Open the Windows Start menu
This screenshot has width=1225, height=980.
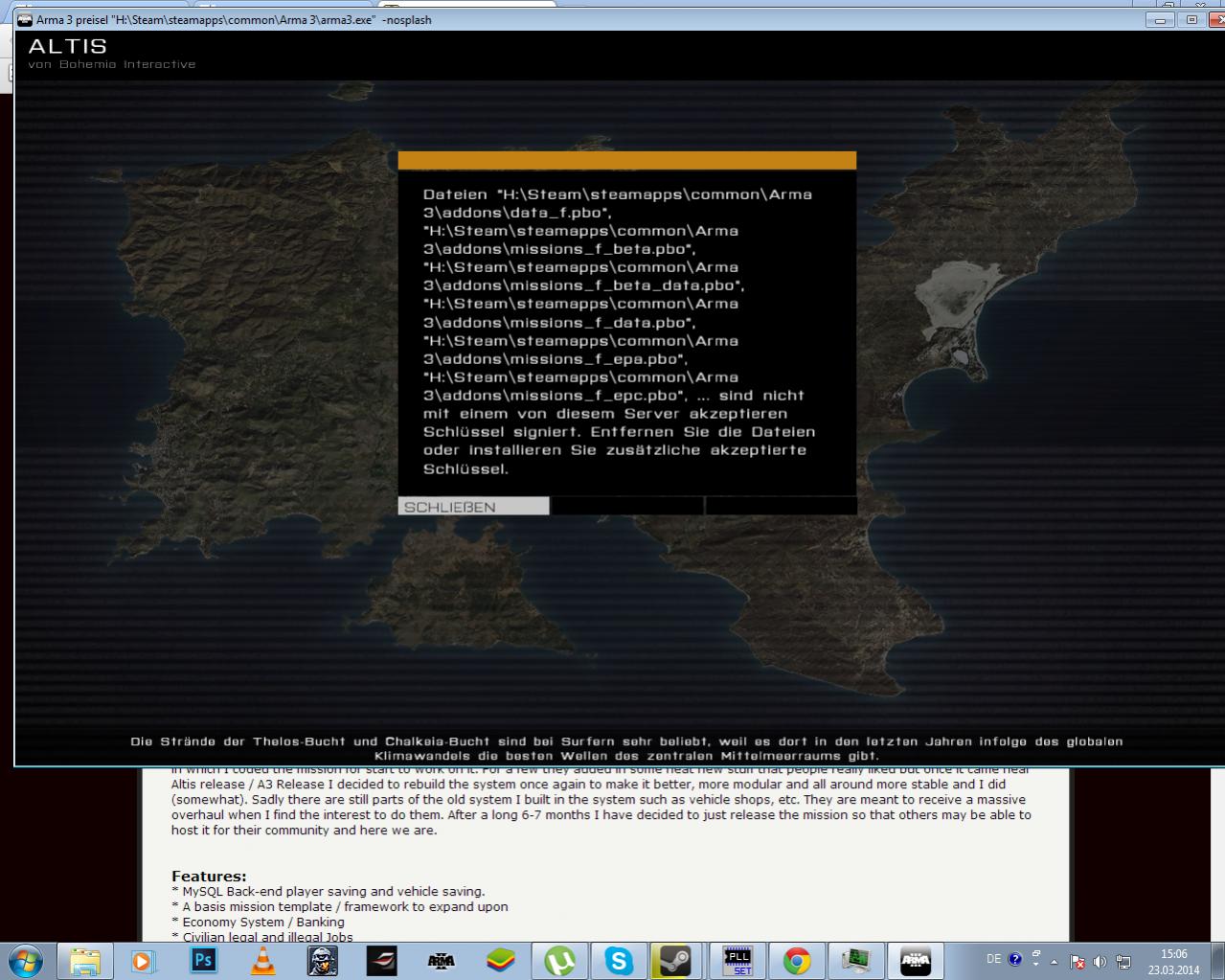click(25, 960)
